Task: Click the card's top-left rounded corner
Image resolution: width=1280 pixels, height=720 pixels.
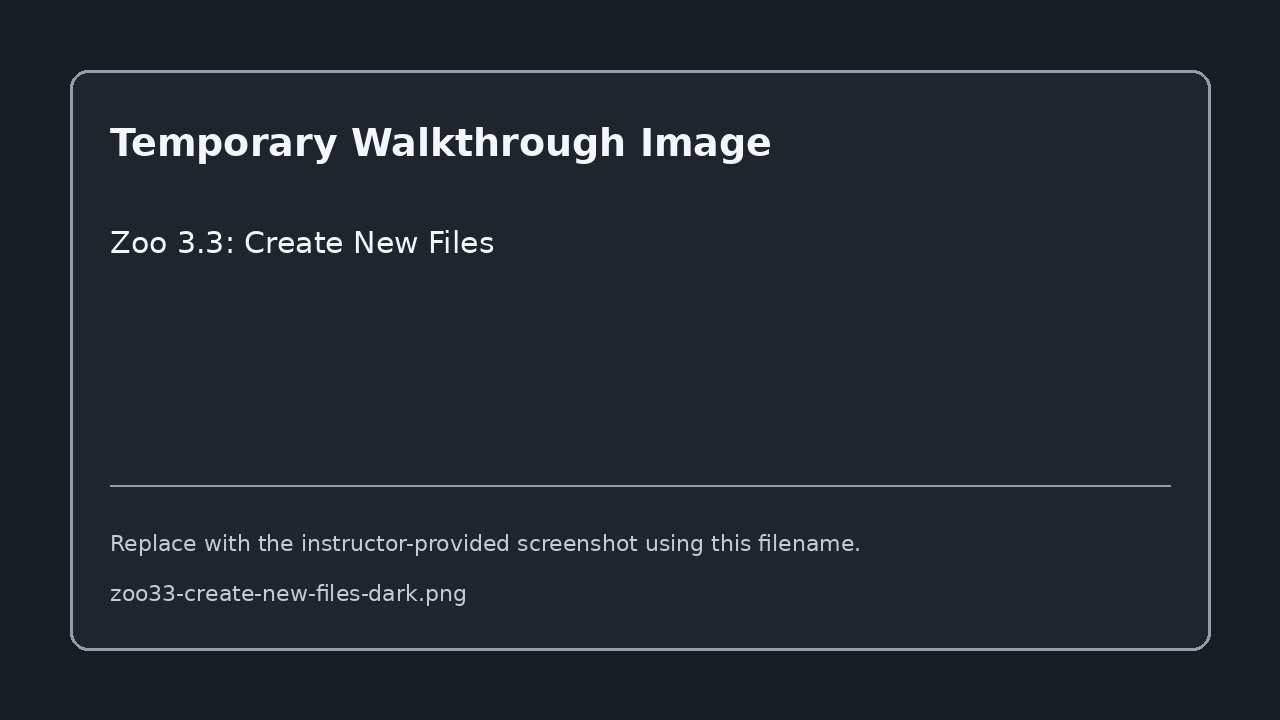Action: (80, 80)
